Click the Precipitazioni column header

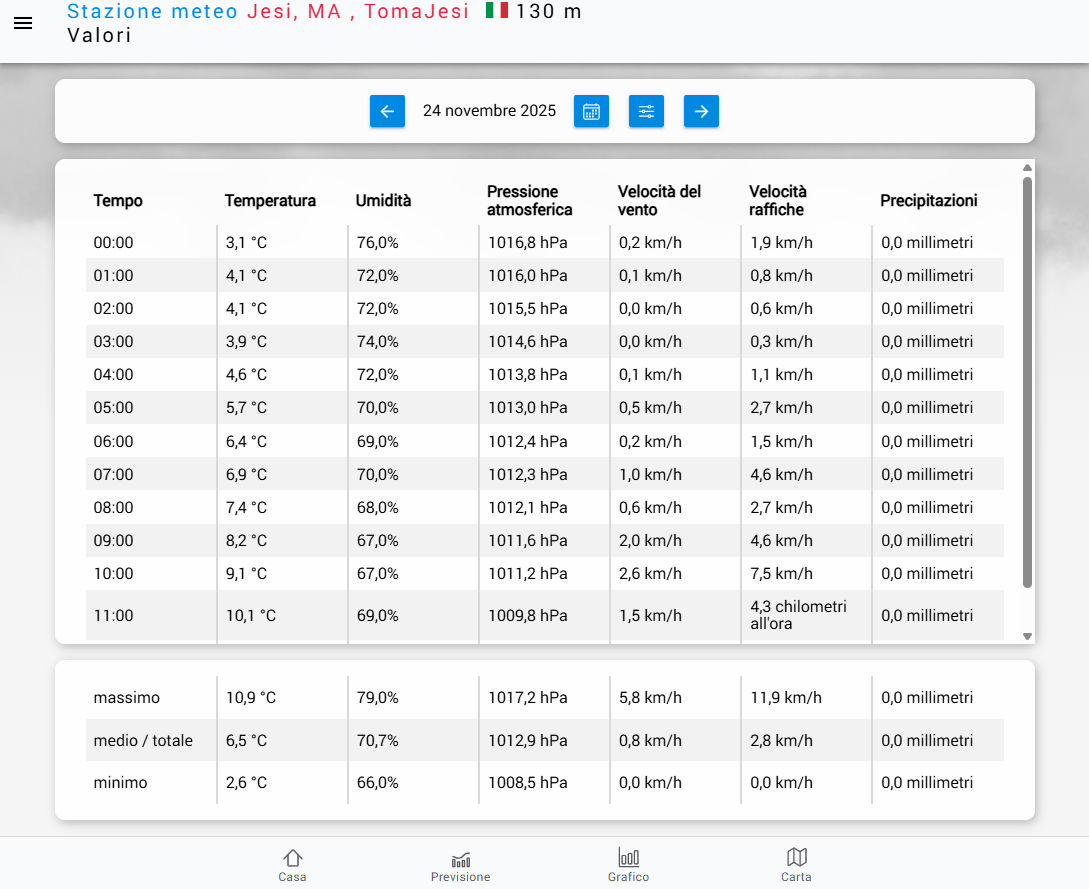(x=928, y=200)
